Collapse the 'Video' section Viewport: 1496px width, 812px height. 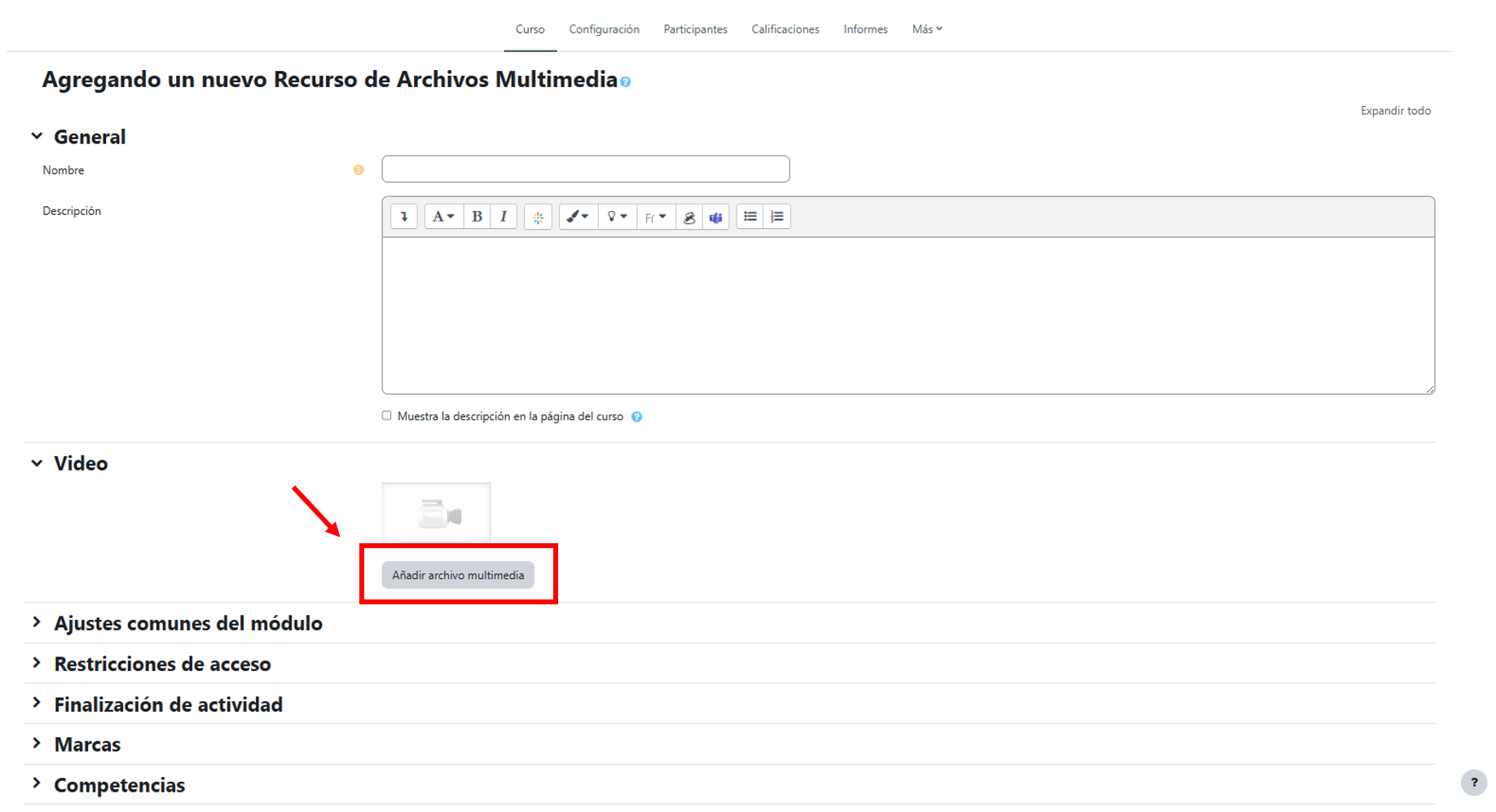(x=37, y=463)
